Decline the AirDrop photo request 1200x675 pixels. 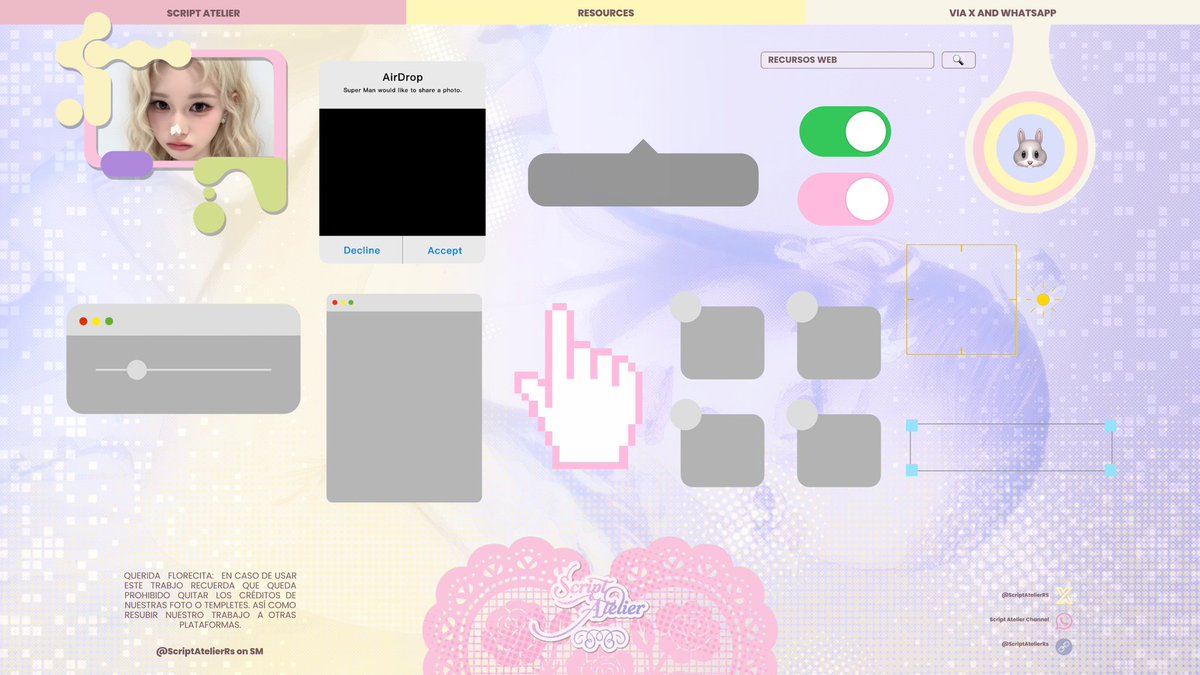coord(362,251)
